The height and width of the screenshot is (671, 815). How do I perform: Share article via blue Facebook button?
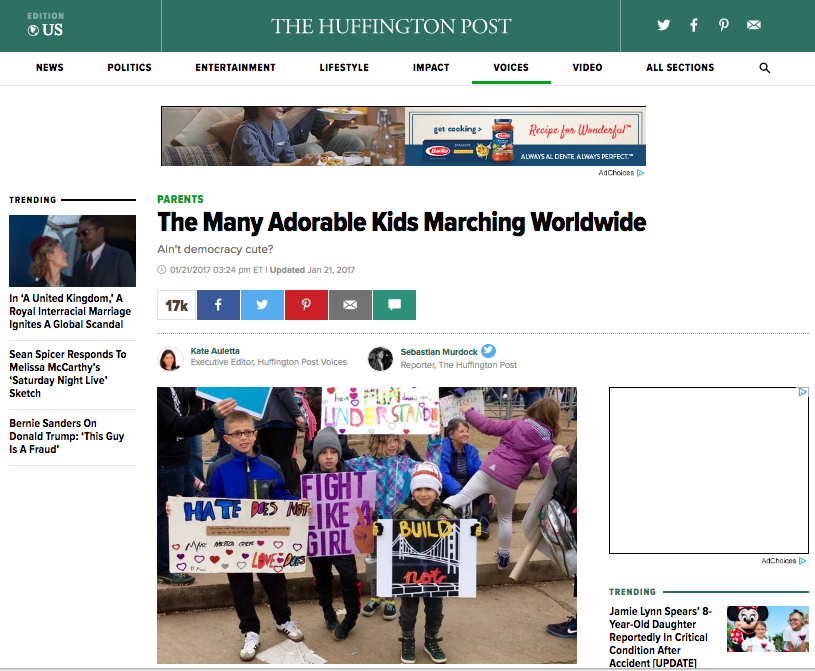(x=218, y=305)
